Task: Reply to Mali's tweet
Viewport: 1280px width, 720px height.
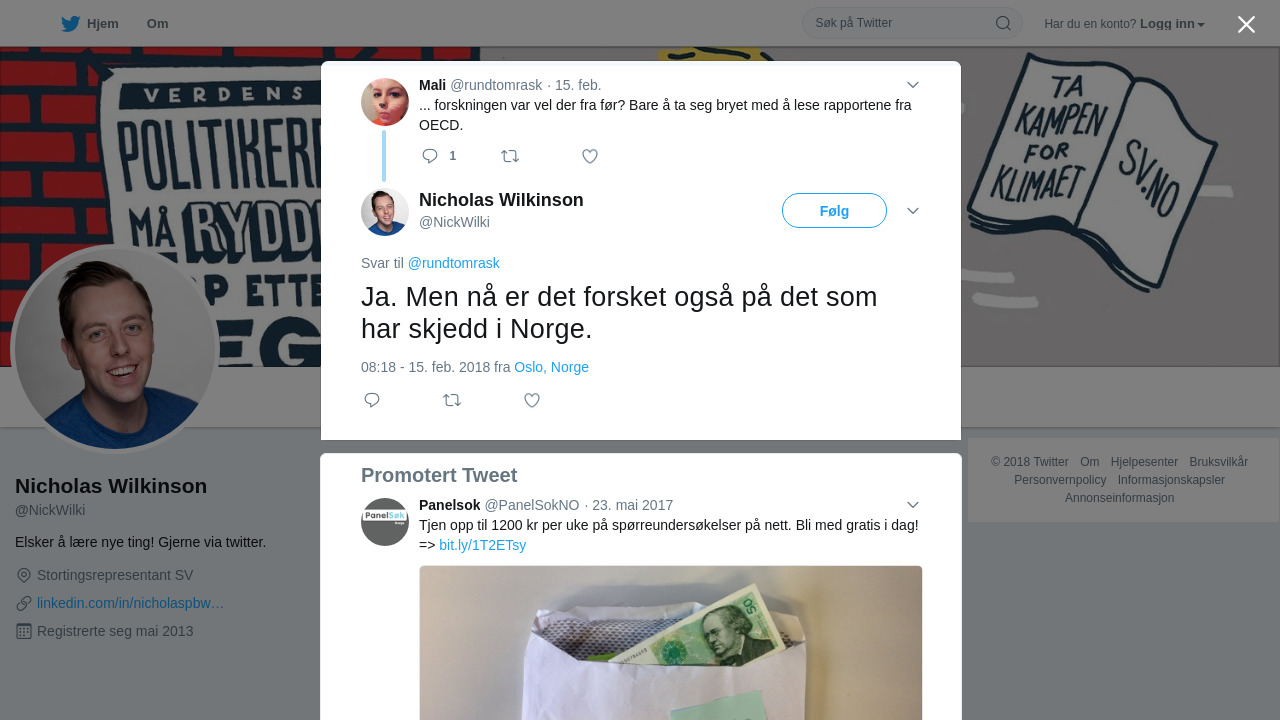Action: click(x=430, y=156)
